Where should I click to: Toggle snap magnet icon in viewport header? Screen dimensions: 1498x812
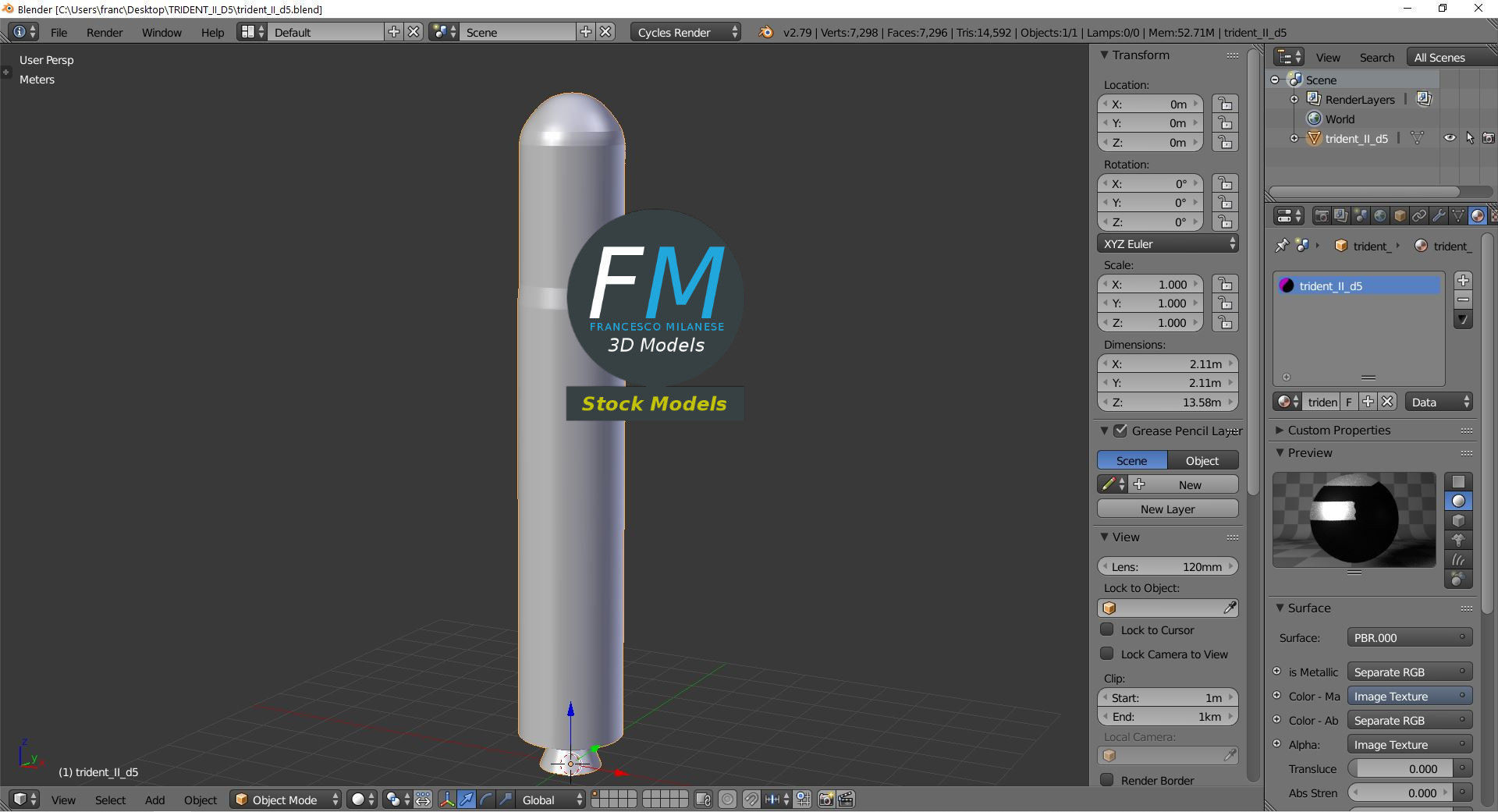point(751,800)
